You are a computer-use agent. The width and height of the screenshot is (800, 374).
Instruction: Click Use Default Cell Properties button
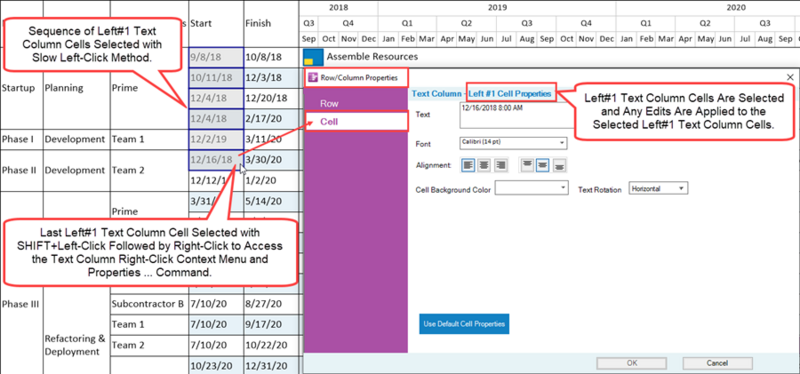click(x=464, y=324)
